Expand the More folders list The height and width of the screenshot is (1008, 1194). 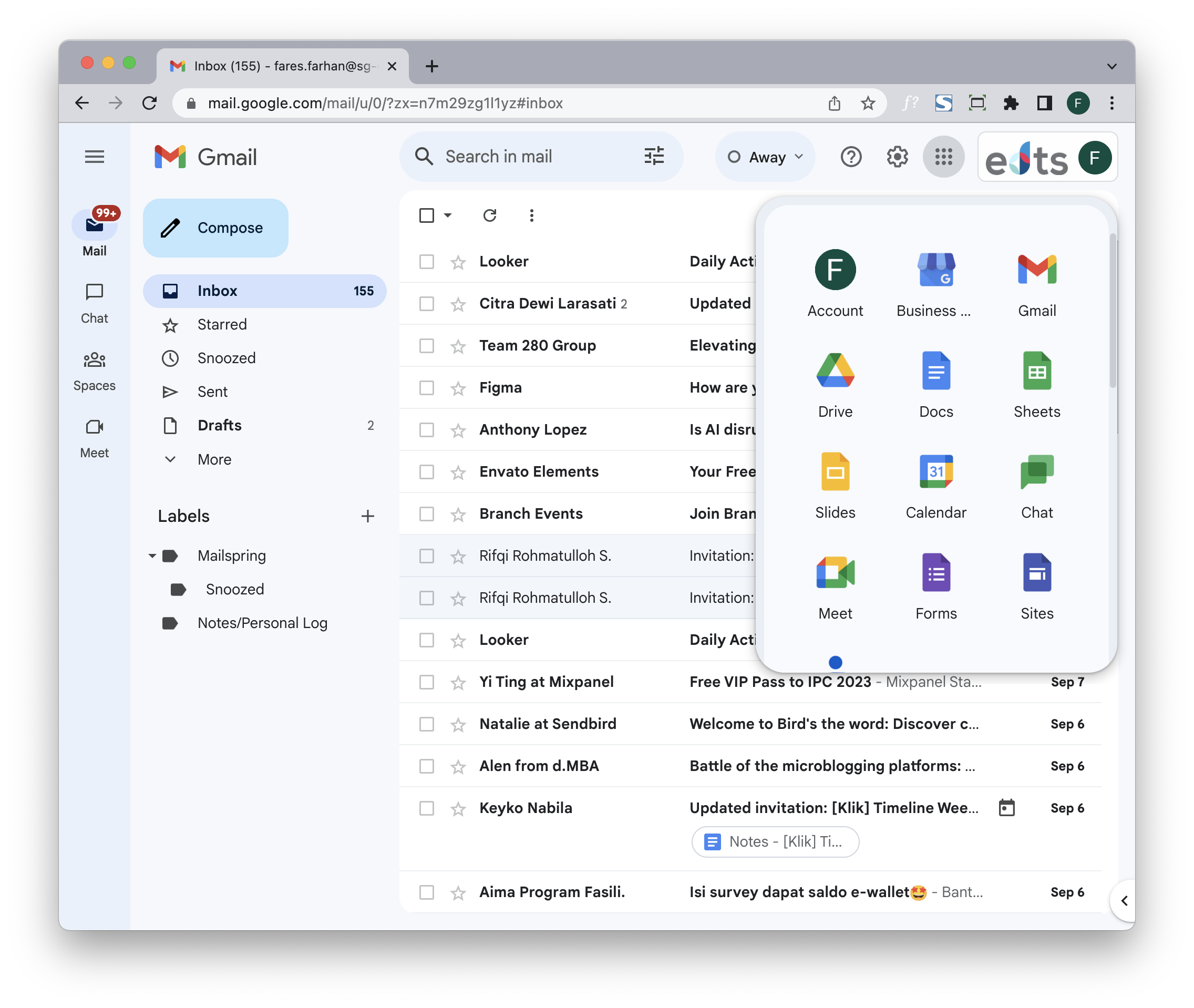click(214, 459)
